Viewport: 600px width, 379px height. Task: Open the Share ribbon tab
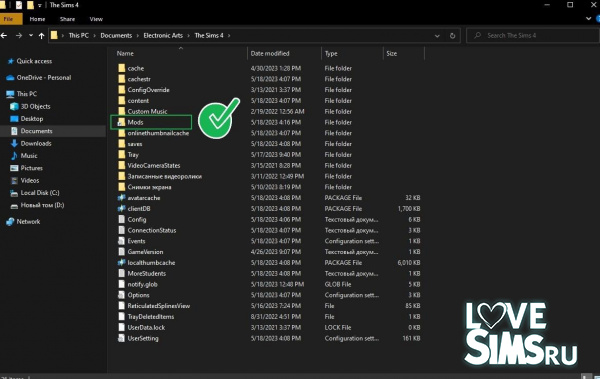pyautogui.click(x=67, y=19)
